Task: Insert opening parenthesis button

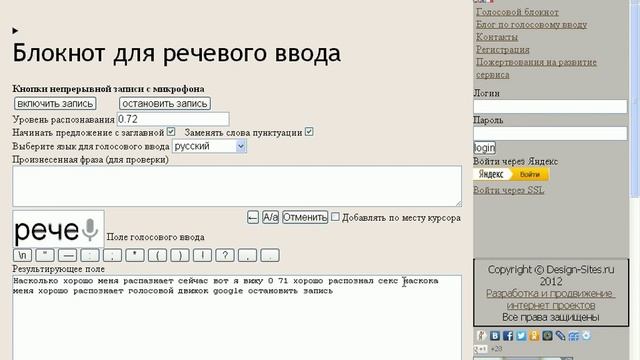Action: click(x=157, y=255)
